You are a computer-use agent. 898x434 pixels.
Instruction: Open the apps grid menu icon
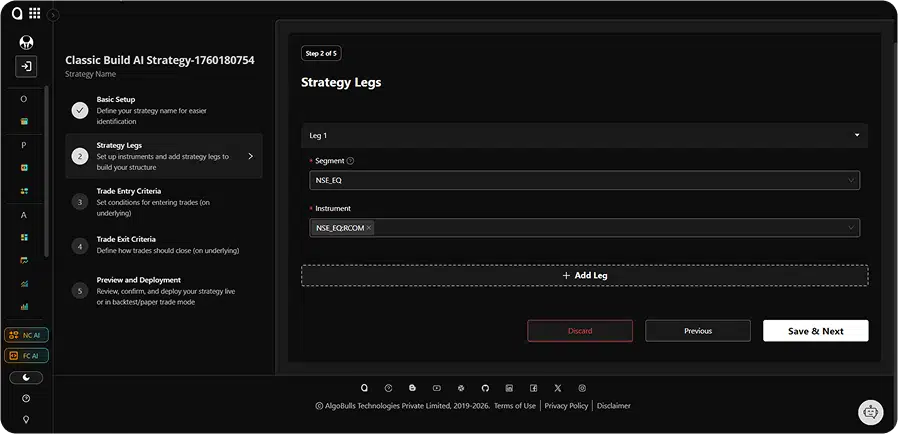pyautogui.click(x=35, y=14)
